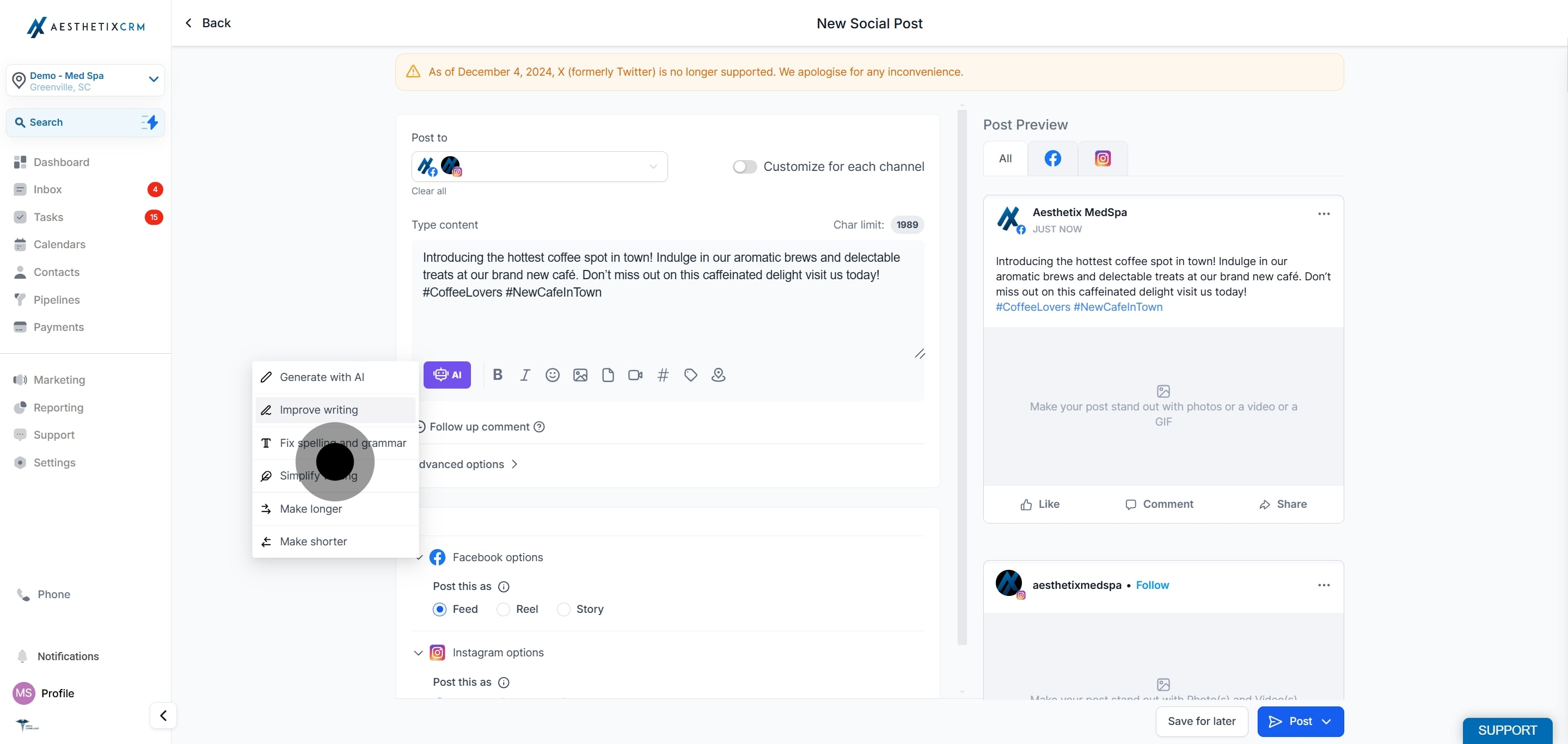Screen dimensions: 1568x744
Task: Collapse the Instagram options section
Action: [418, 653]
